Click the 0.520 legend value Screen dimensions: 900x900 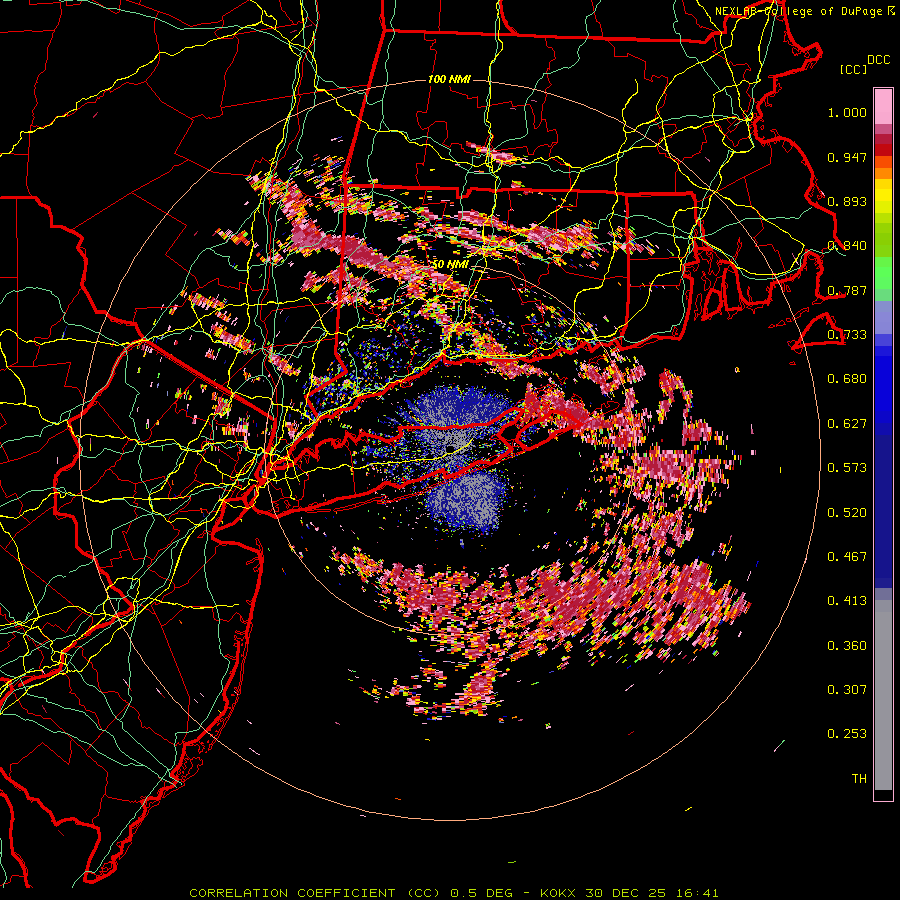point(847,513)
